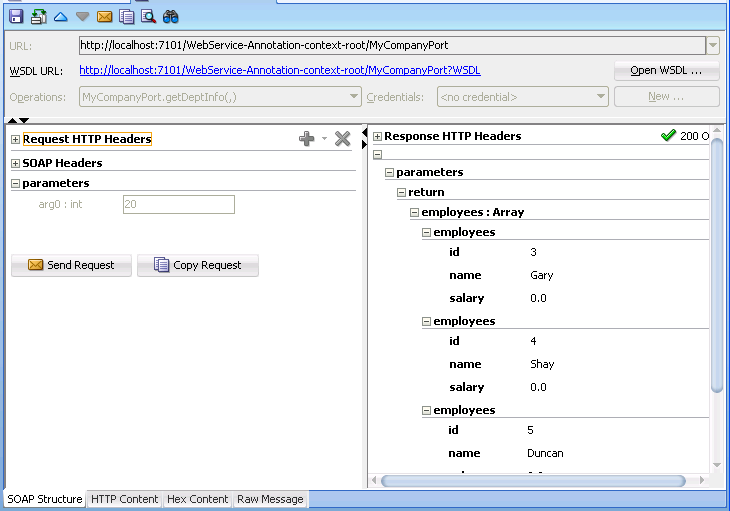The width and height of the screenshot is (730, 511).
Task: Click the magnifier inspect toolbar icon
Action: click(148, 17)
